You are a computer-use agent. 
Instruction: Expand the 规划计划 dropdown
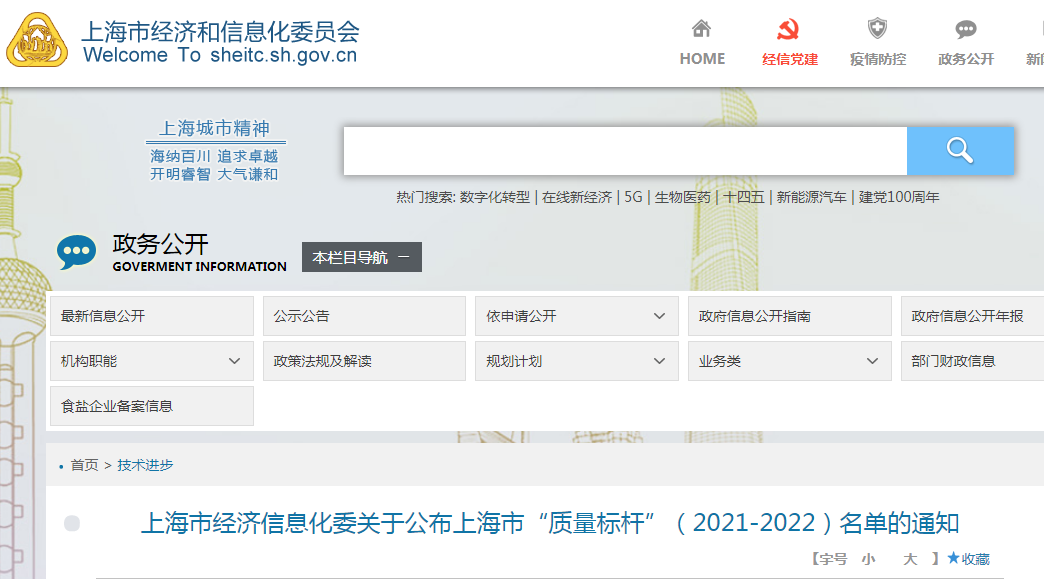pos(577,361)
